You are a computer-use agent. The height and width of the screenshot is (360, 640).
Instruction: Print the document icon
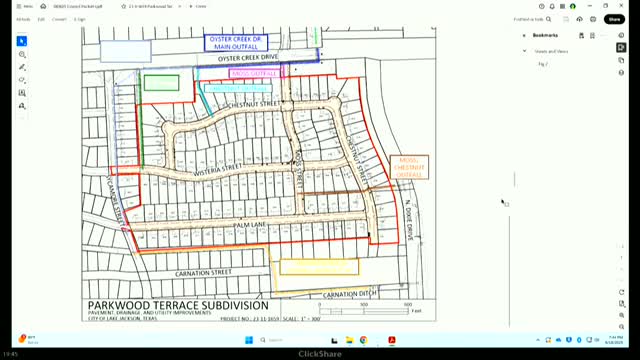[593, 19]
